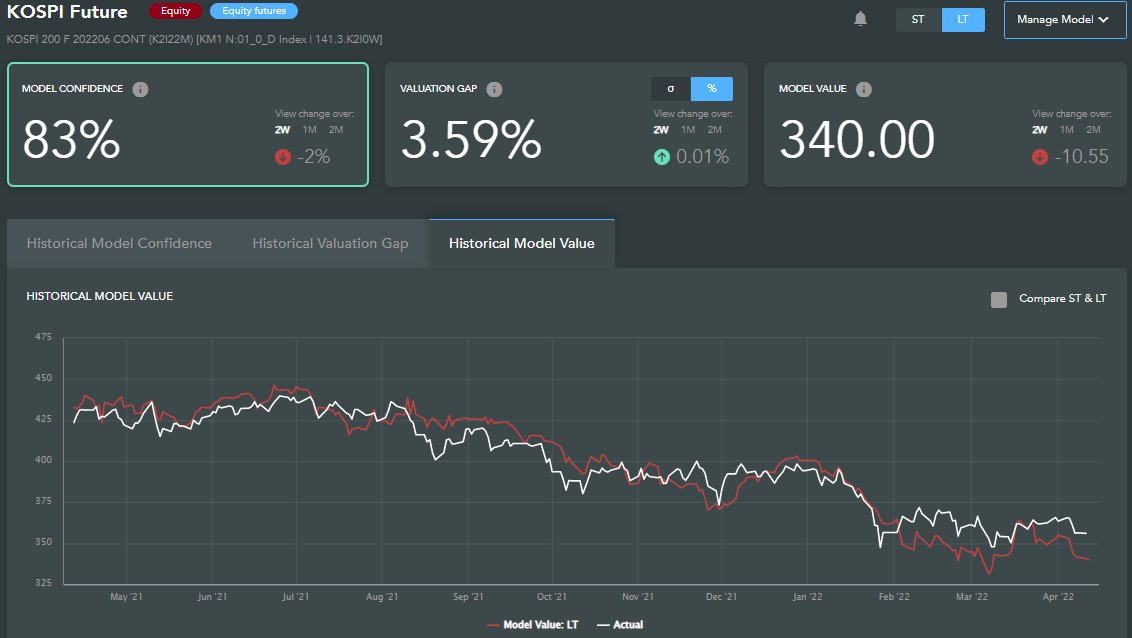Click the Apr '22 axis label
This screenshot has width=1132, height=638.
[1058, 597]
